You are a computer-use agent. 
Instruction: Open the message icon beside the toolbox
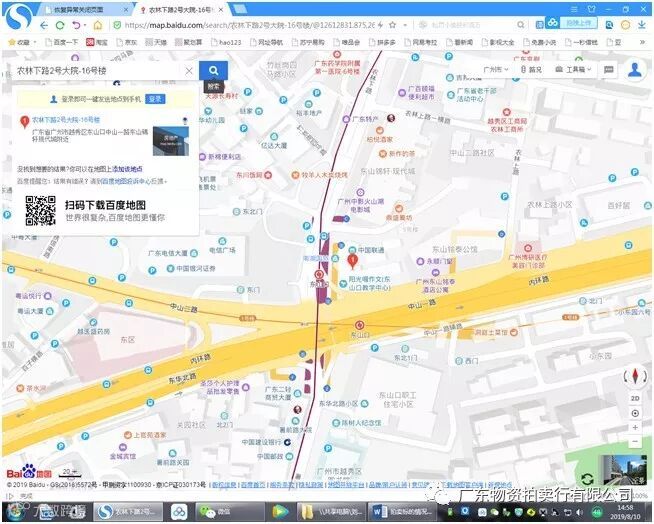point(609,70)
